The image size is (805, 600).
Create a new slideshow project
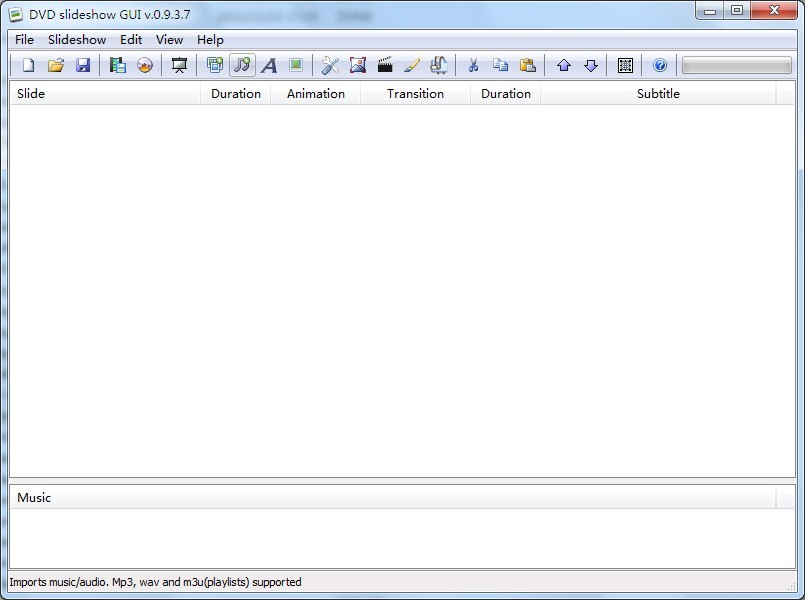tap(29, 65)
